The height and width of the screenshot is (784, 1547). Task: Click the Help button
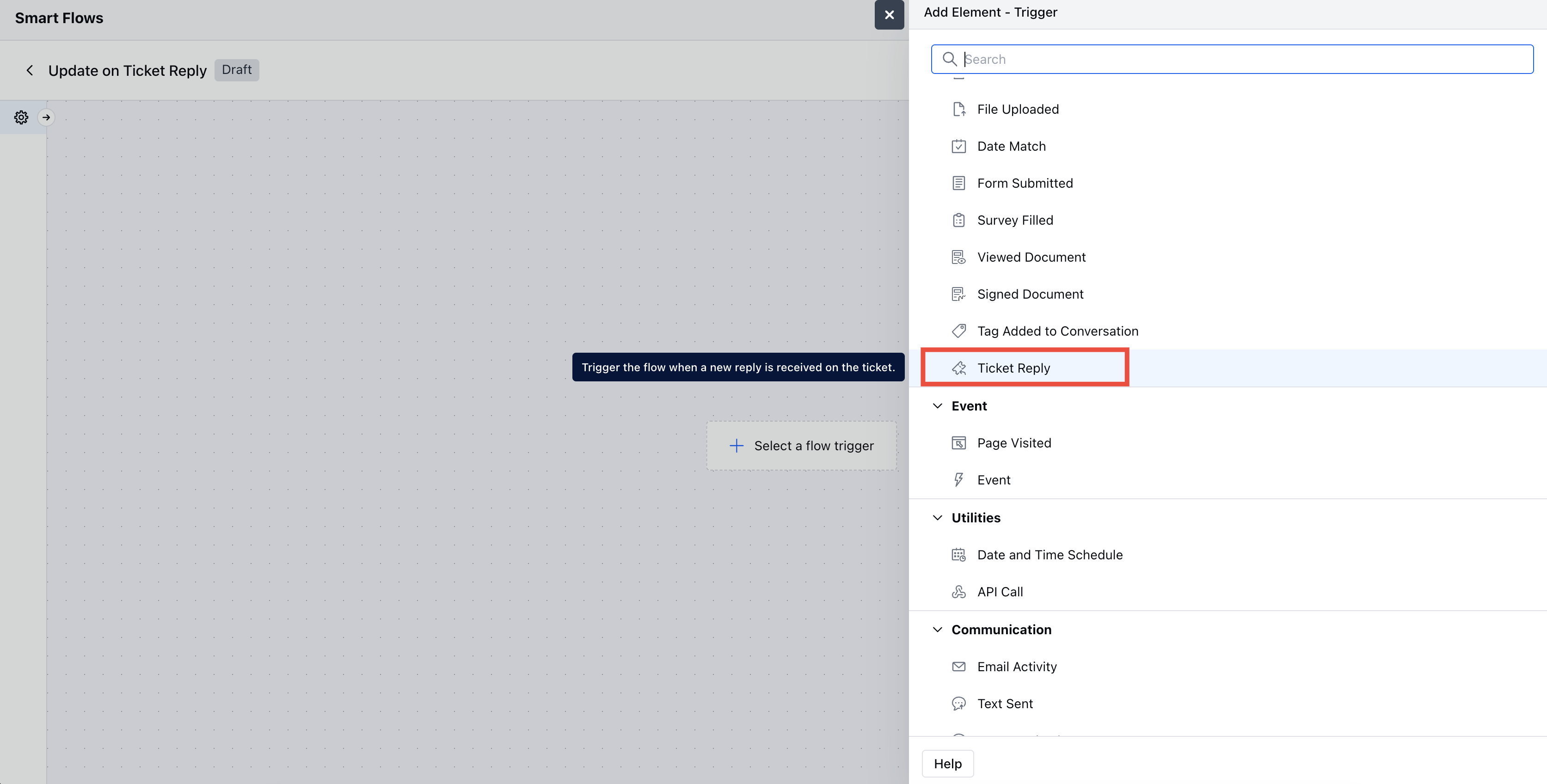(948, 764)
